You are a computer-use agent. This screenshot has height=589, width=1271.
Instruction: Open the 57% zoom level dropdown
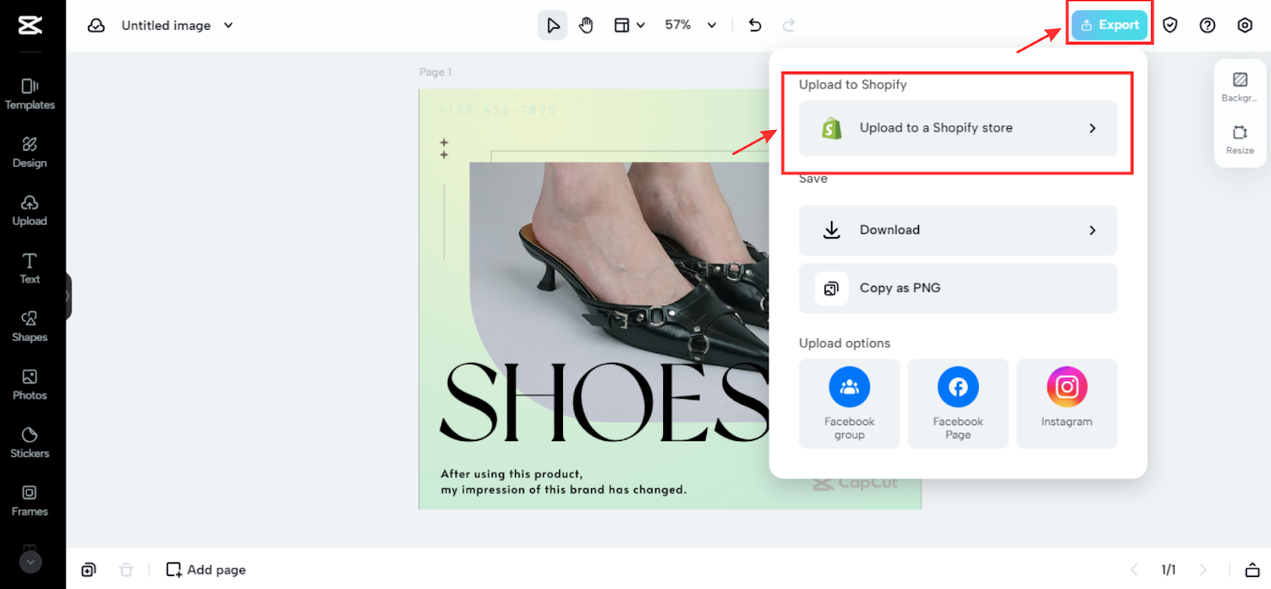click(691, 25)
